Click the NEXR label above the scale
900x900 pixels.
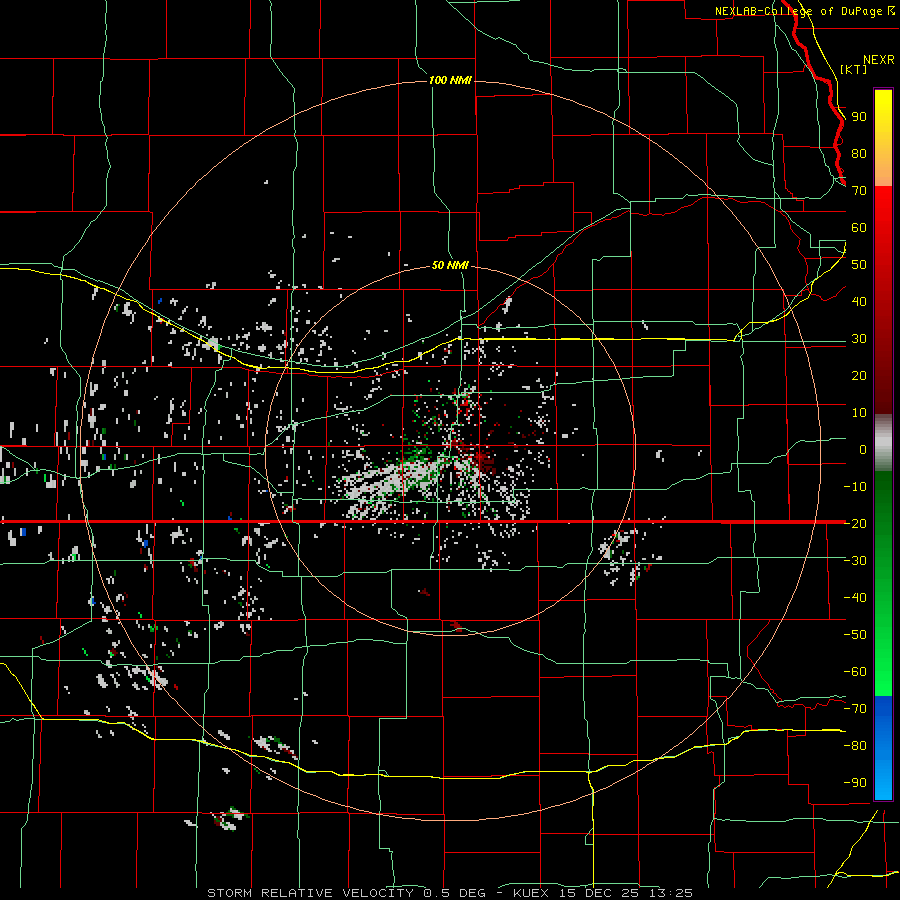879,60
